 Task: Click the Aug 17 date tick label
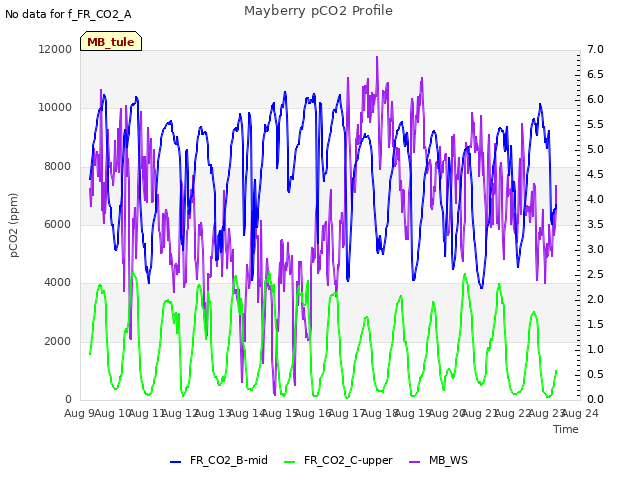coord(346,413)
